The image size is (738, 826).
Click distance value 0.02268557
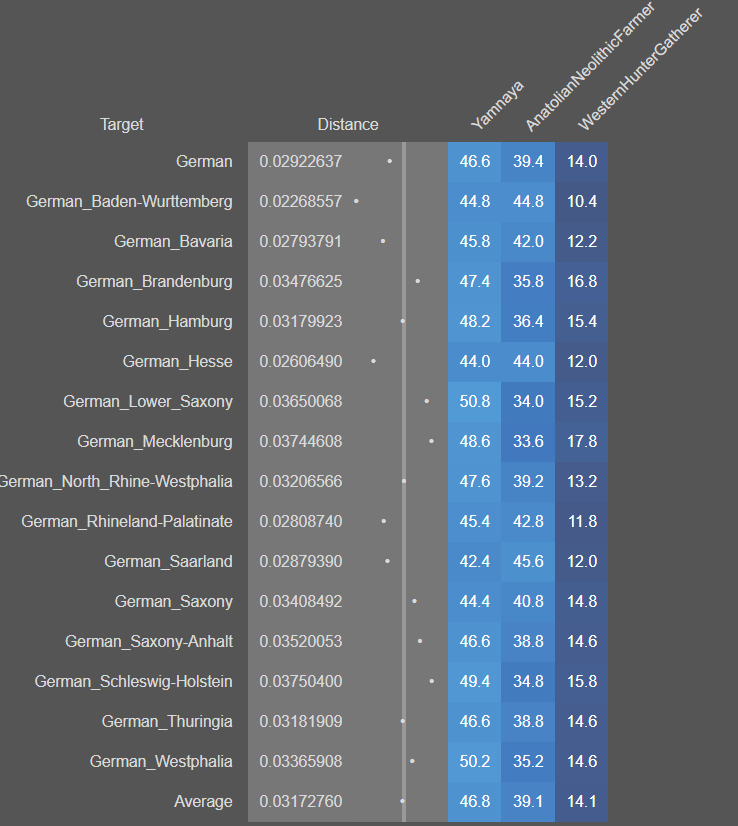(x=301, y=201)
